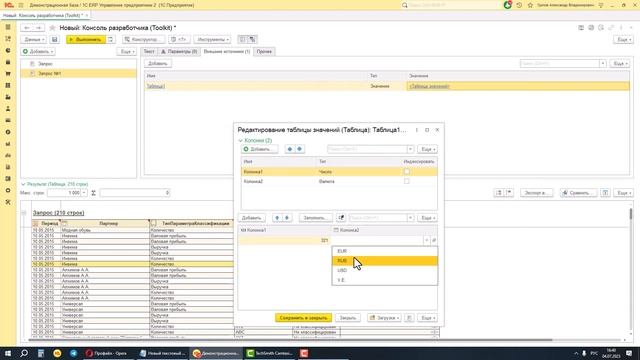
Task: Open Добавить dropdown above query list
Action: [x=38, y=51]
